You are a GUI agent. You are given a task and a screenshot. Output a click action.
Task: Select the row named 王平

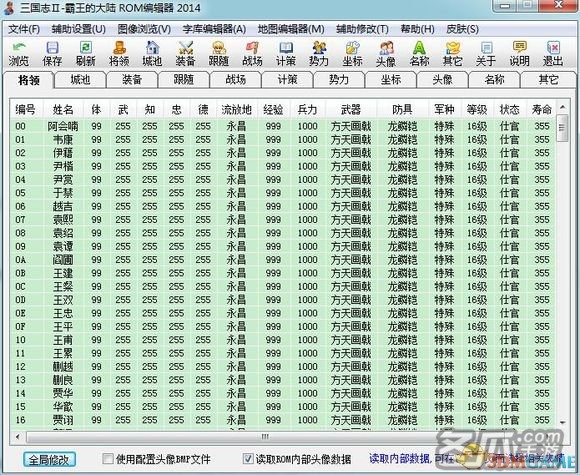(282, 327)
